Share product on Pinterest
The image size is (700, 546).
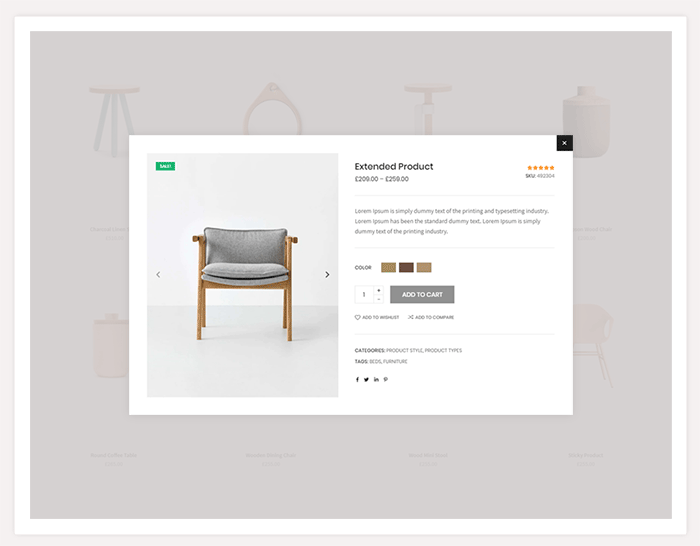[x=386, y=379]
